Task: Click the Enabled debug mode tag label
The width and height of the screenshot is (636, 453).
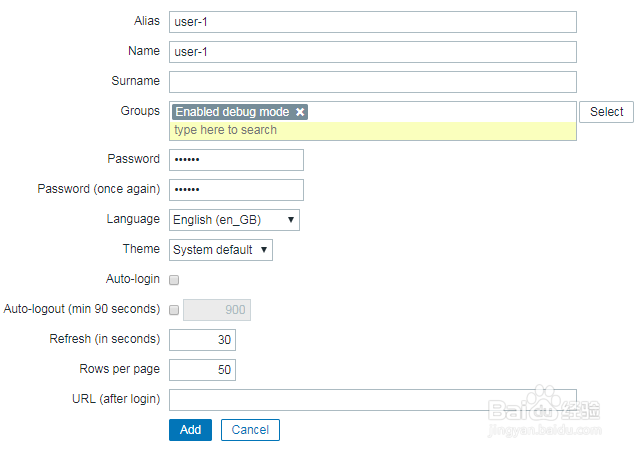Action: tap(232, 112)
